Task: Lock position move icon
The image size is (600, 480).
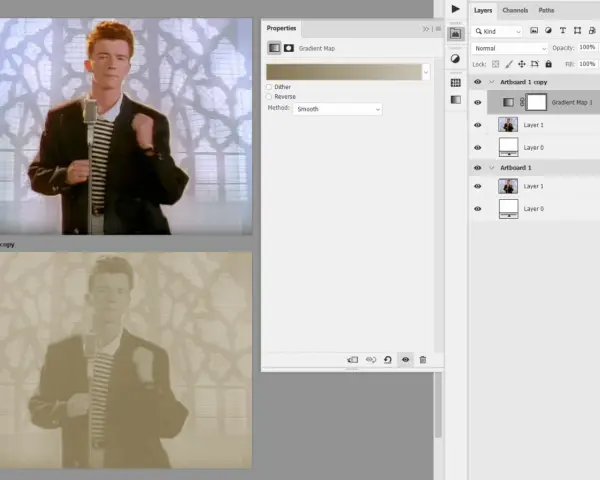Action: click(522, 64)
